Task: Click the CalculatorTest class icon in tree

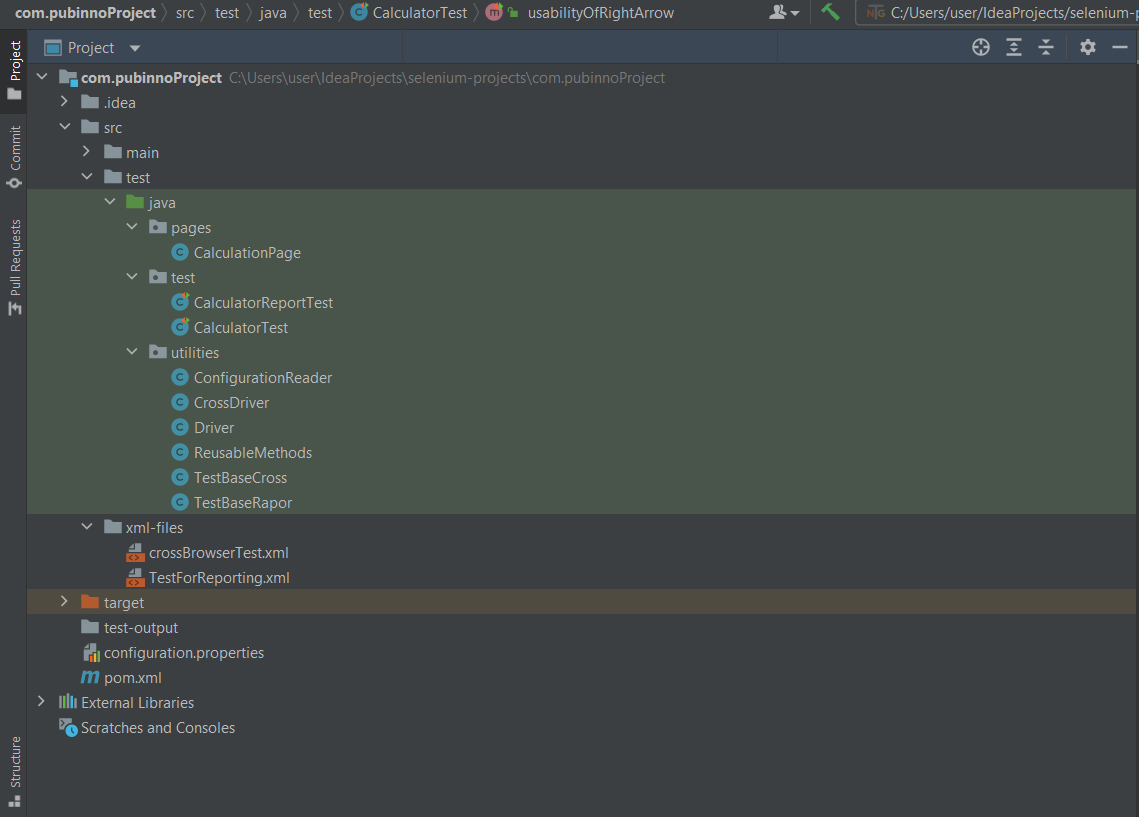Action: click(x=180, y=327)
